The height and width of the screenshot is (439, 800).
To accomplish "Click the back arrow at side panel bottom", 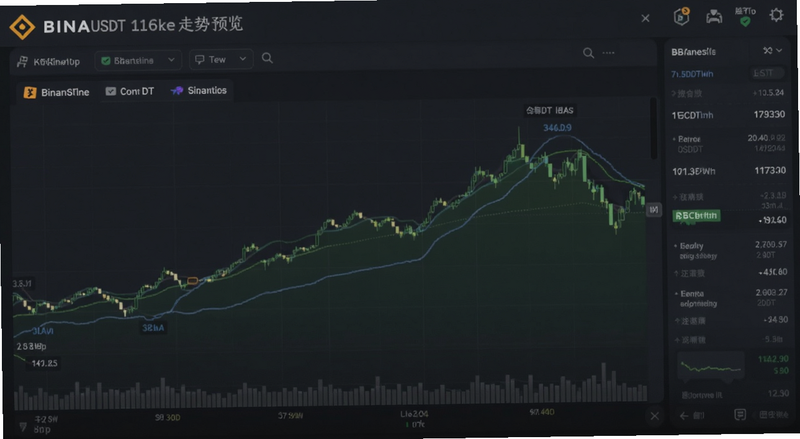I will [684, 416].
